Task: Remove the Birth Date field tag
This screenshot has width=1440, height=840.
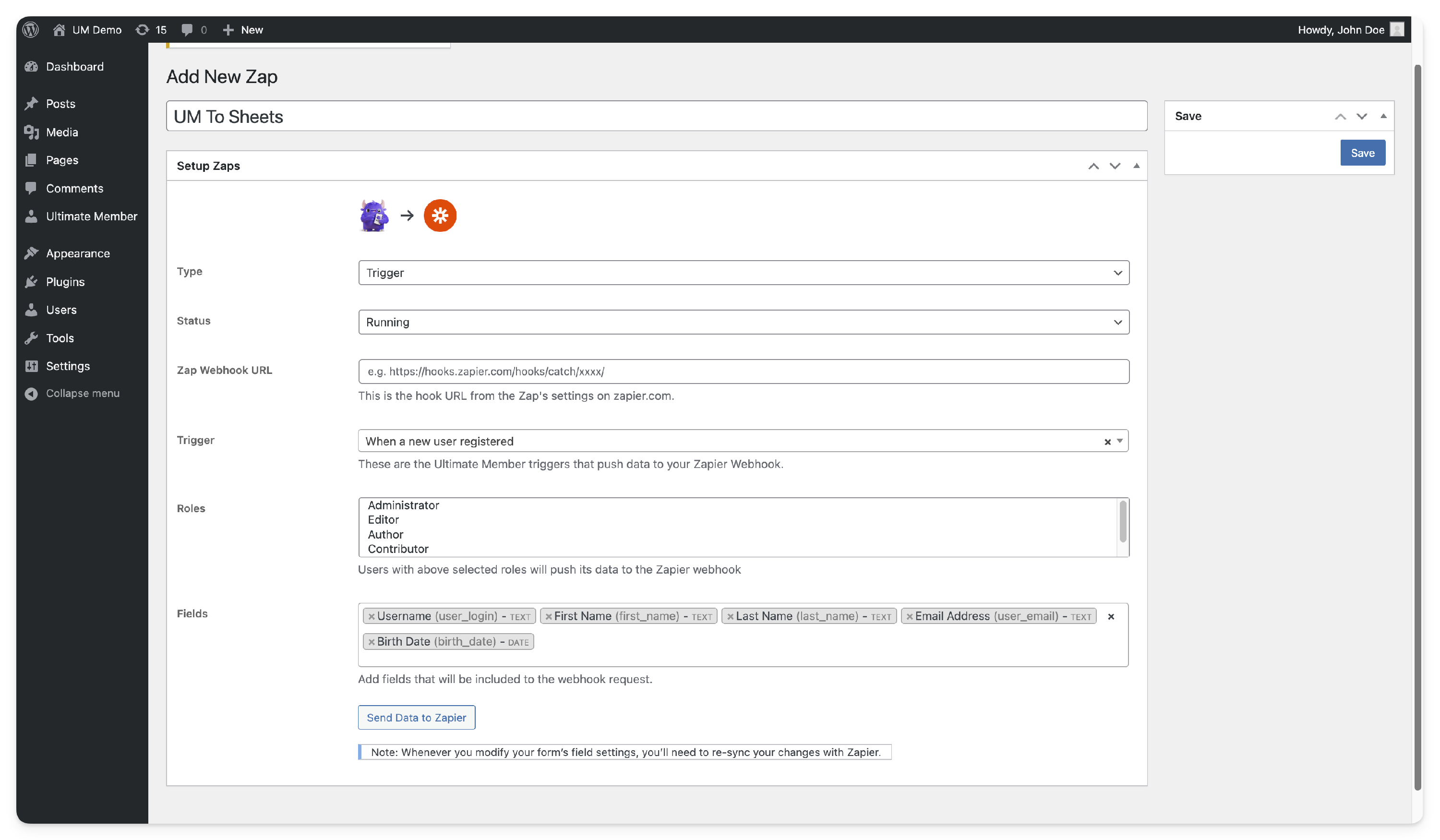Action: click(371, 642)
